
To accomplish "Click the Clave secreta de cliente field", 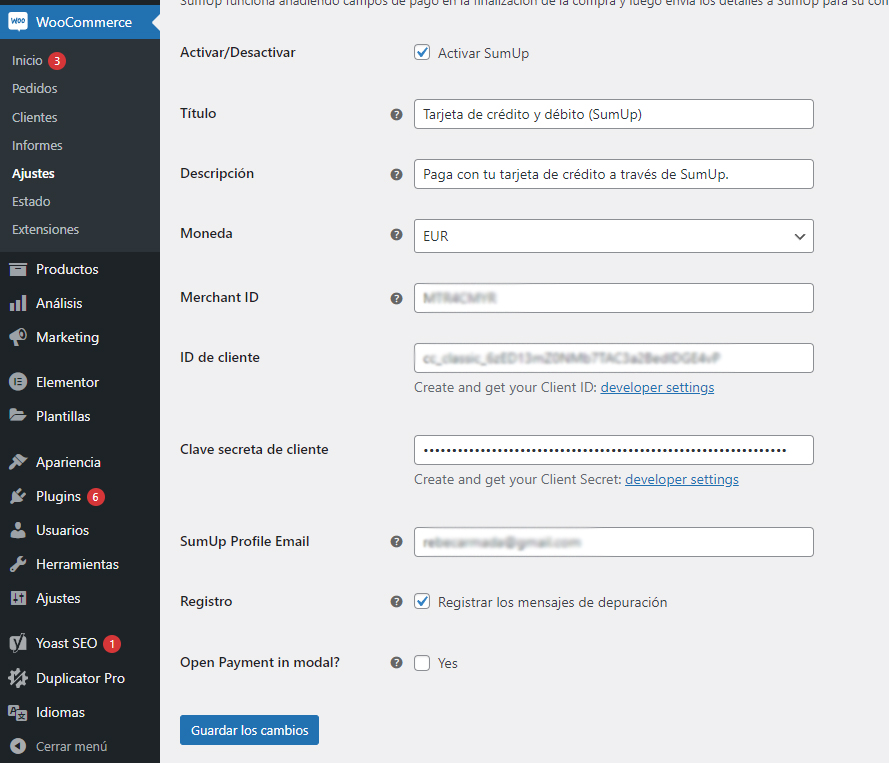I will coord(613,450).
